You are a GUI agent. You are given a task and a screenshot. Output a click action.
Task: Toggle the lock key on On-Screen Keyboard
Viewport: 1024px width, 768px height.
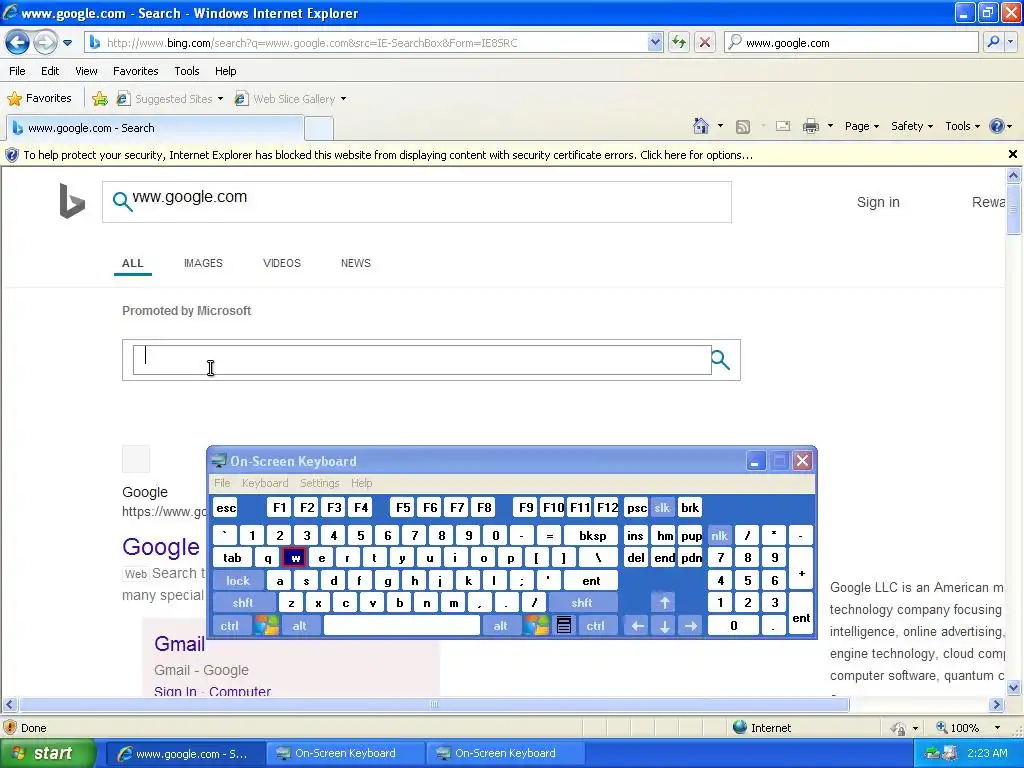238,581
